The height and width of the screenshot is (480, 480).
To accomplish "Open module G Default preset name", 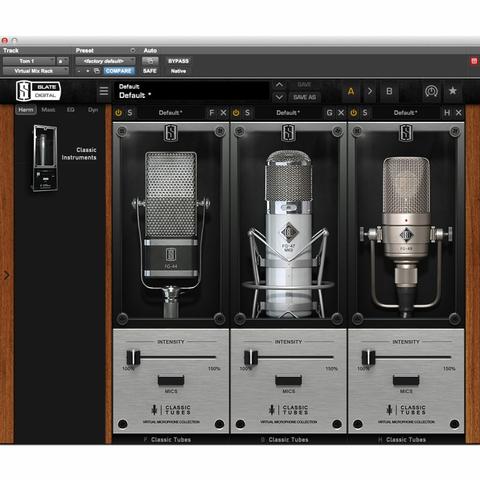I will click(x=288, y=113).
